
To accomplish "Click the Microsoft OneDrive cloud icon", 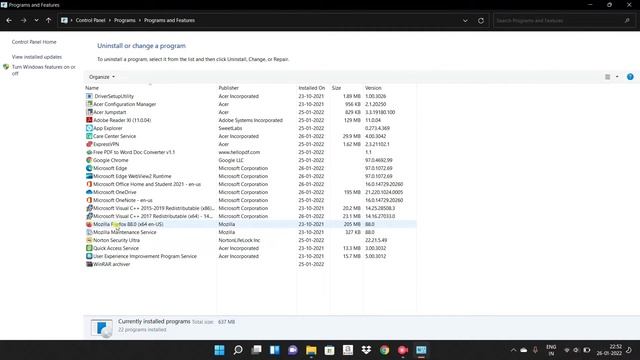I will (89, 192).
